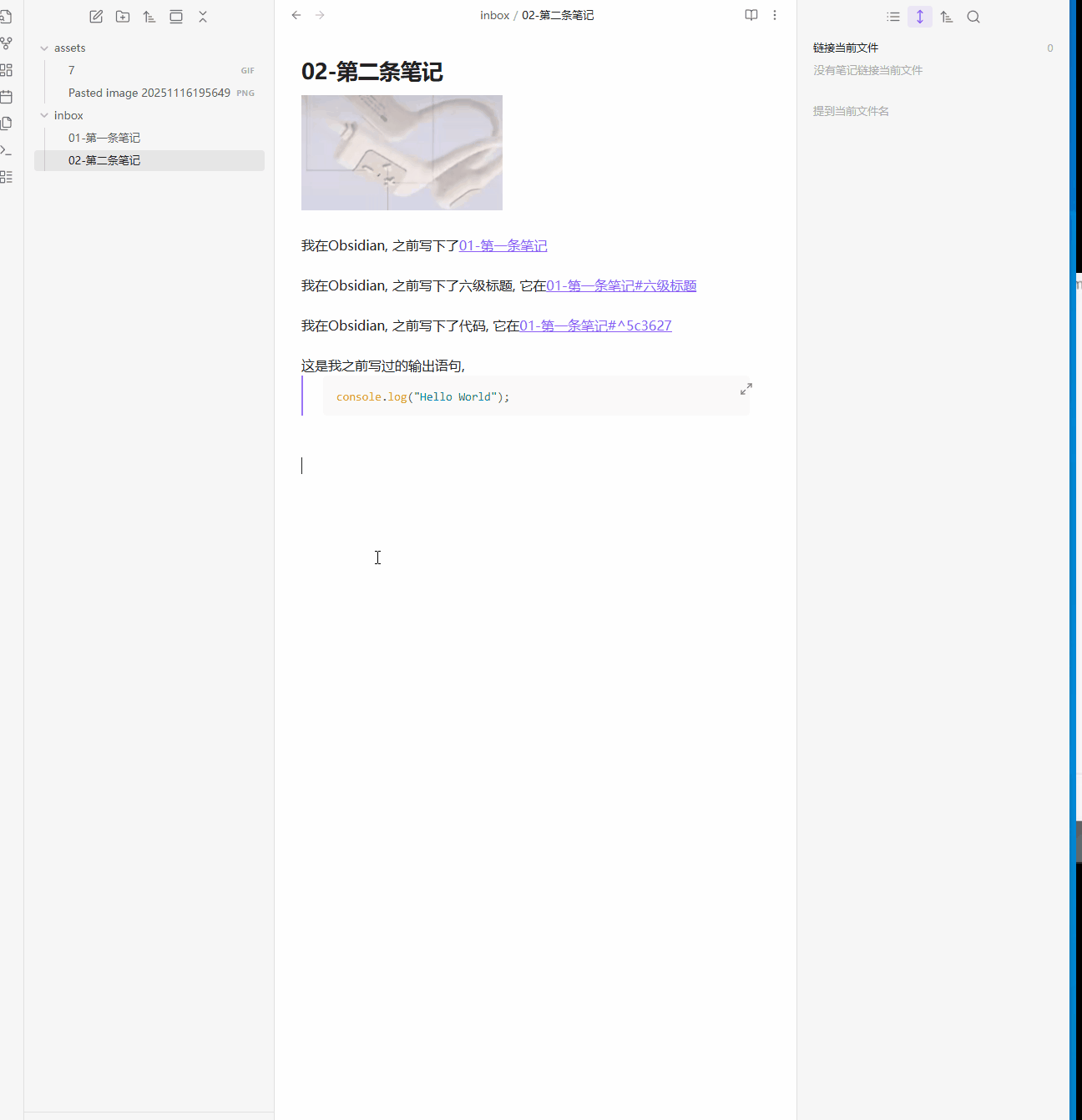Collapse the assets folder
Image resolution: width=1082 pixels, height=1120 pixels.
click(45, 48)
